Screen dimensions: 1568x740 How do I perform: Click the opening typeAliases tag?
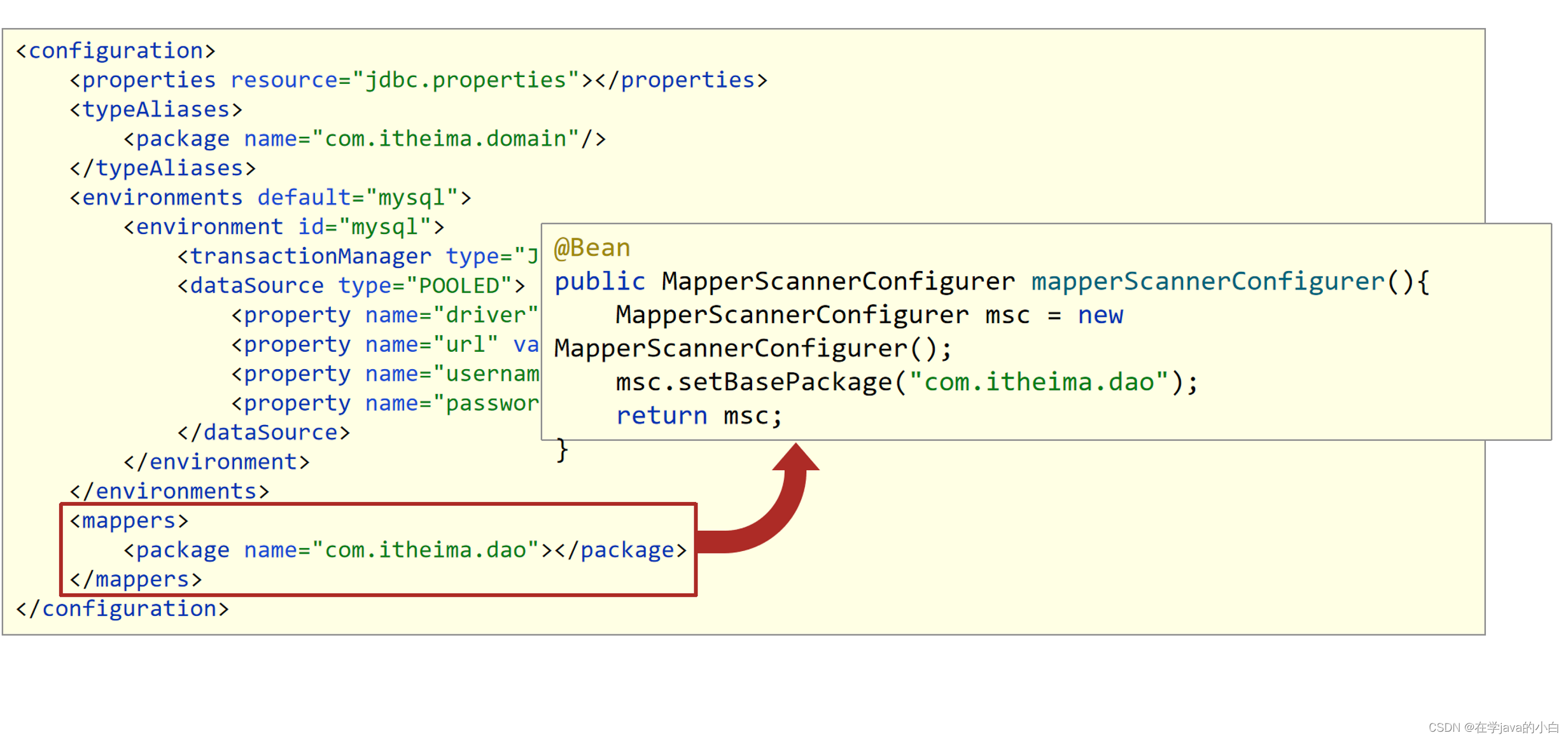pyautogui.click(x=156, y=109)
